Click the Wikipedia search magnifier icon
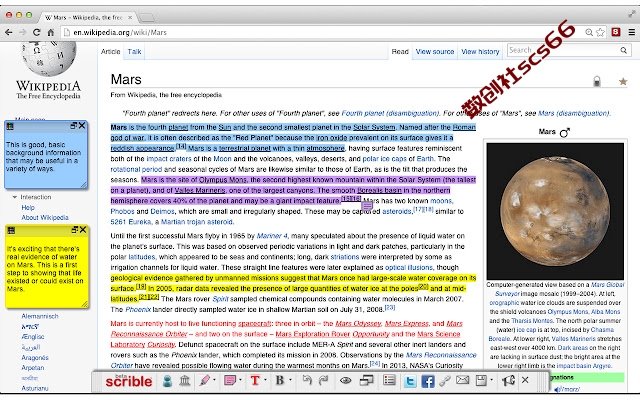Viewport: 640px width, 400px height. [623, 50]
